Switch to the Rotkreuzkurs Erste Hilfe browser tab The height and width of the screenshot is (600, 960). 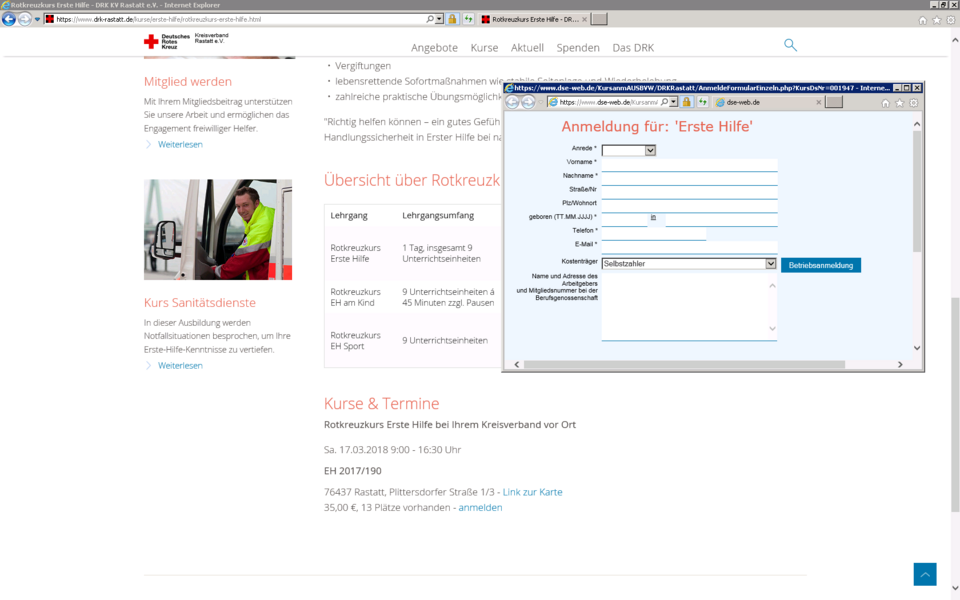pyautogui.click(x=530, y=19)
